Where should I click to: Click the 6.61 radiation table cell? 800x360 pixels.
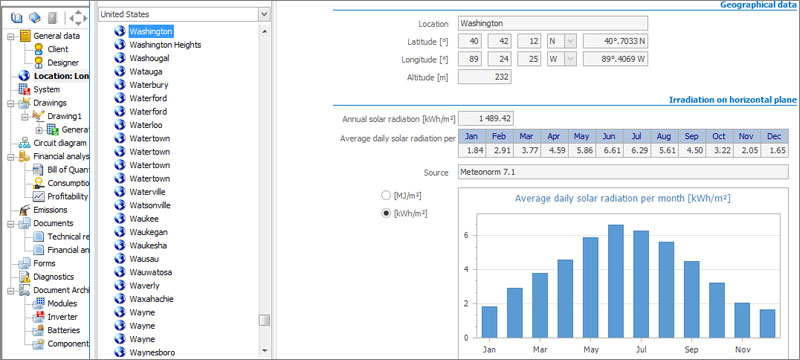pos(609,150)
